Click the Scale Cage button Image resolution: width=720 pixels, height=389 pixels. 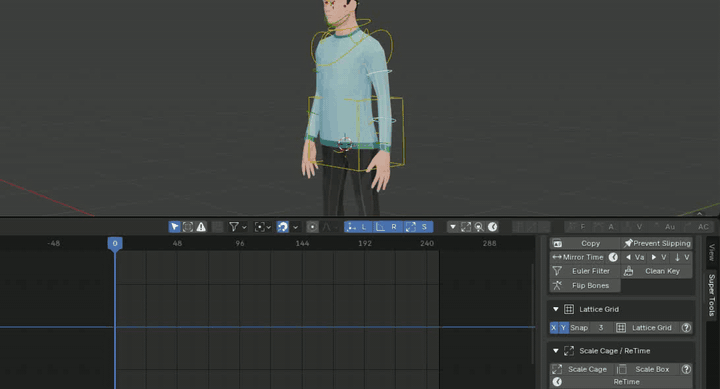tap(582, 369)
